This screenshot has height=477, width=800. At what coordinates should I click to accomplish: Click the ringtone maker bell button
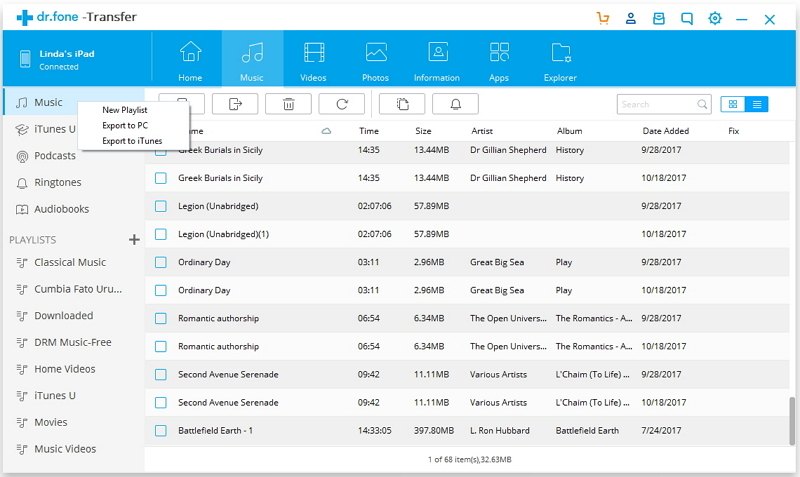coord(456,104)
